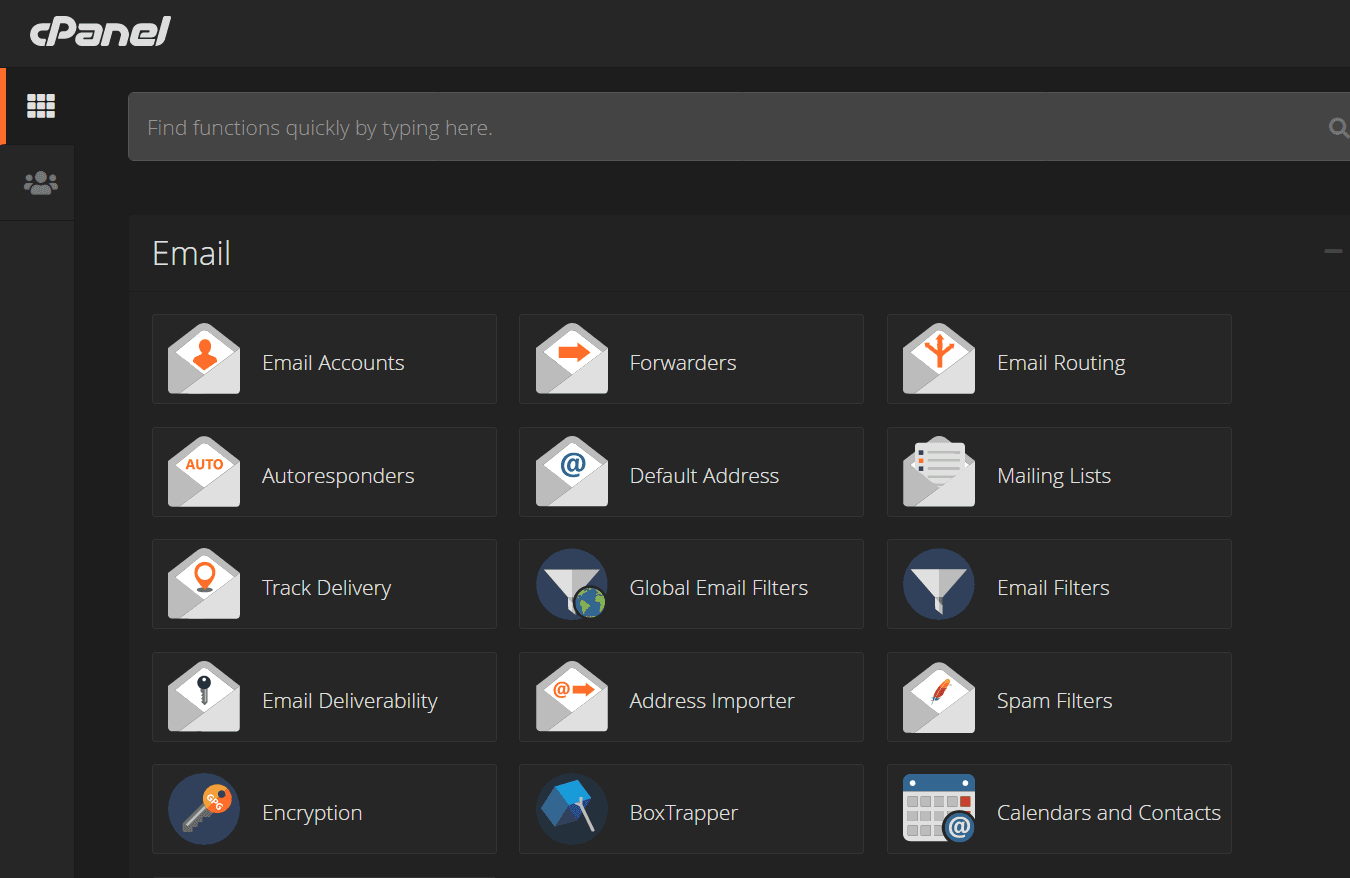The height and width of the screenshot is (878, 1350).
Task: Open the Default Address @ icon
Action: tap(572, 472)
